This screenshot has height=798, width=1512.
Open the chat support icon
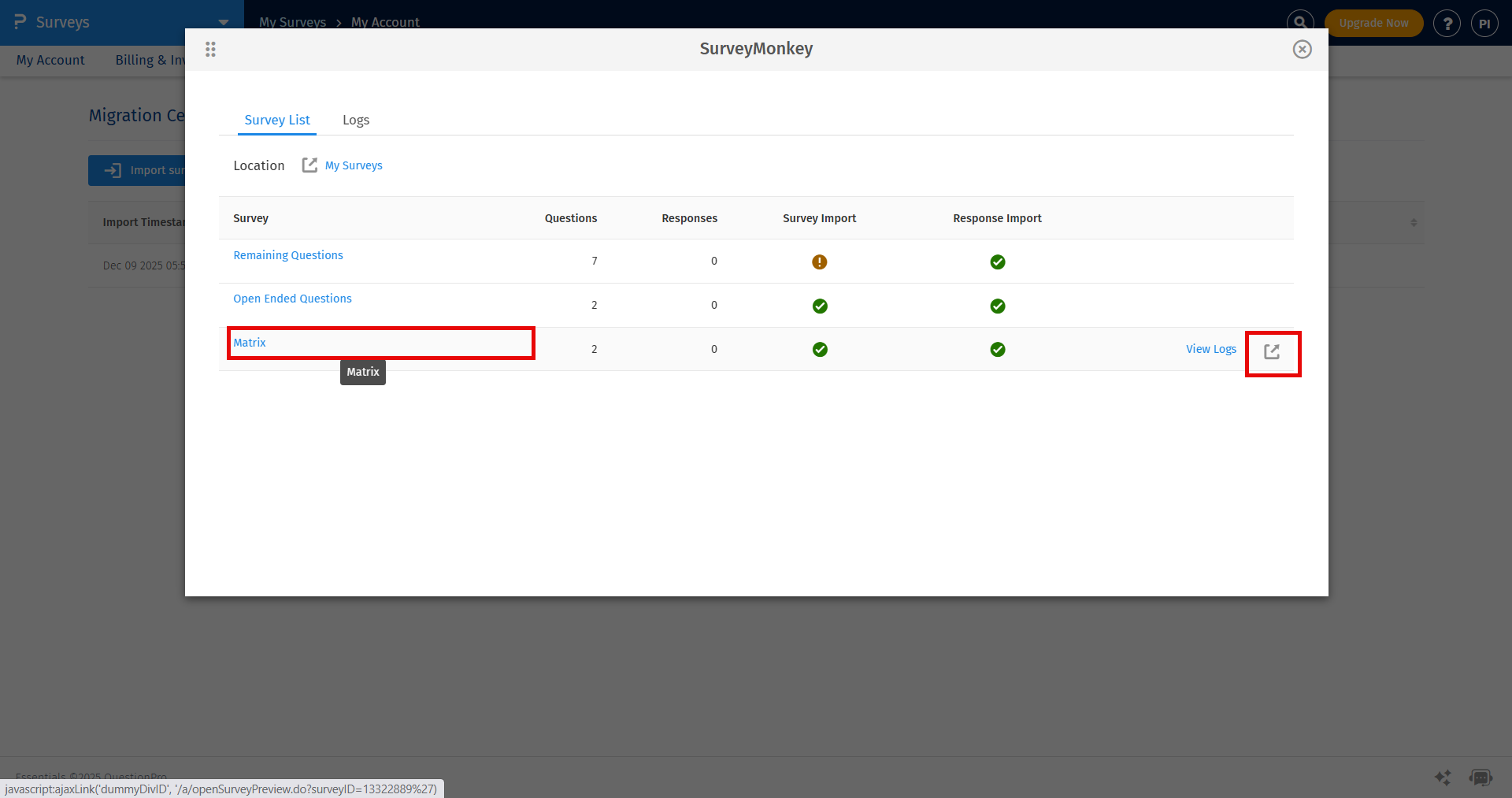[1480, 778]
